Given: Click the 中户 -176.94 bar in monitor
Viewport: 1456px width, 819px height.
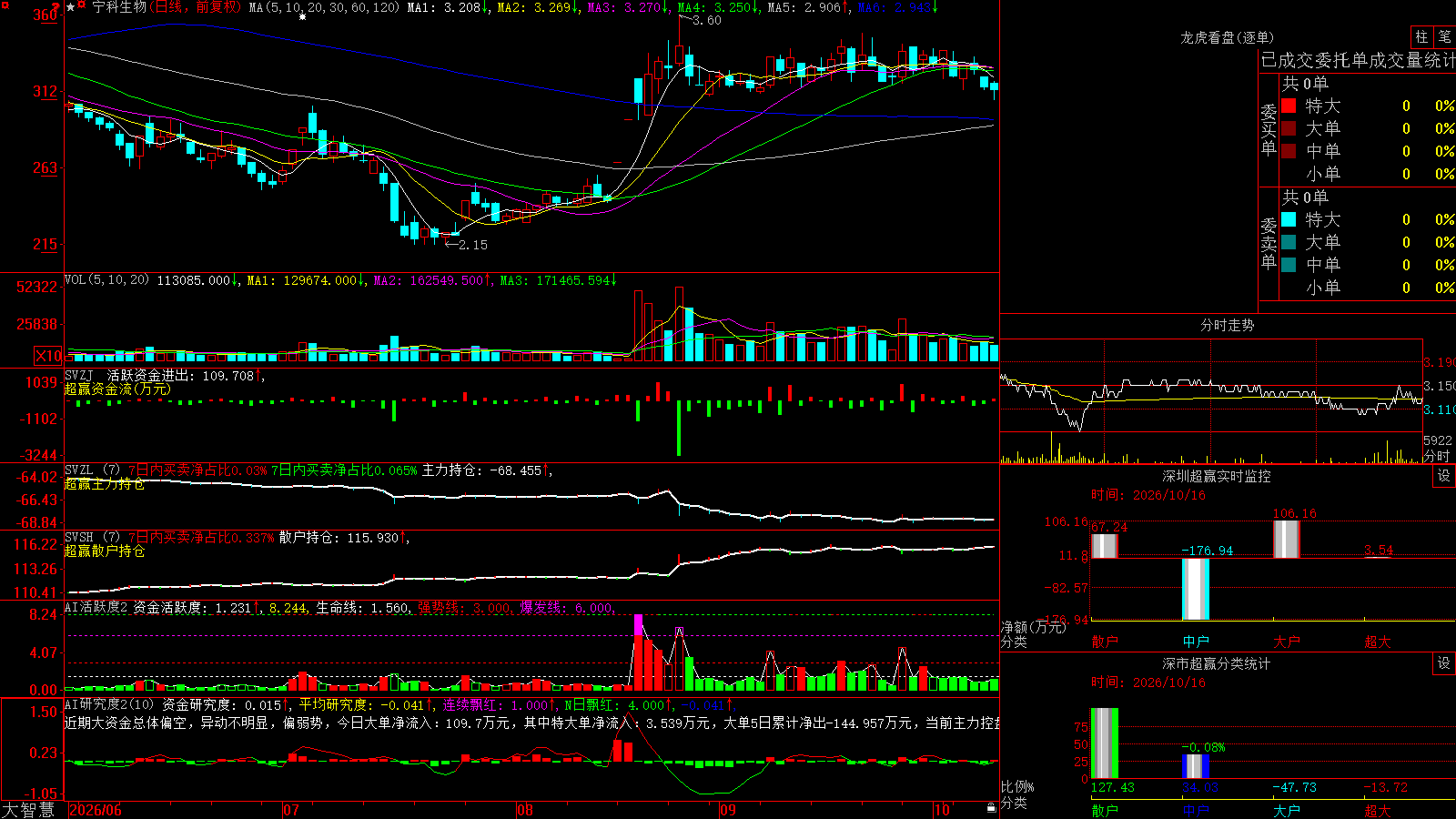Looking at the screenshot, I should coord(1195,589).
